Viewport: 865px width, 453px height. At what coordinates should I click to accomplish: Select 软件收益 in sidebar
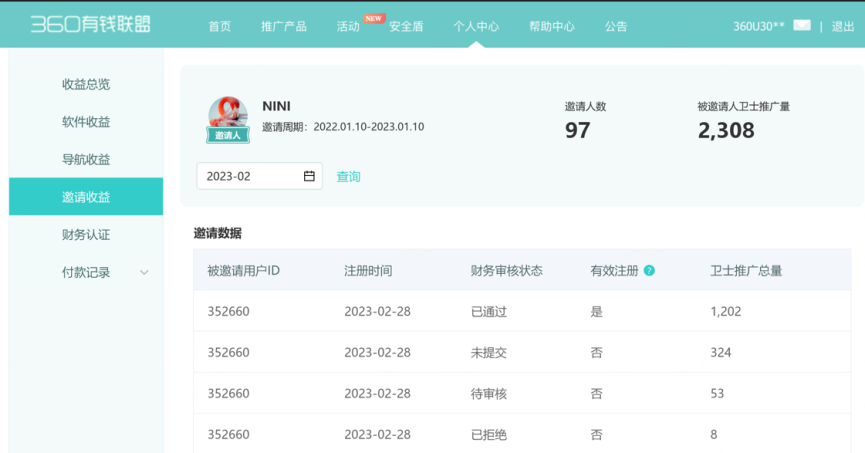tap(86, 122)
